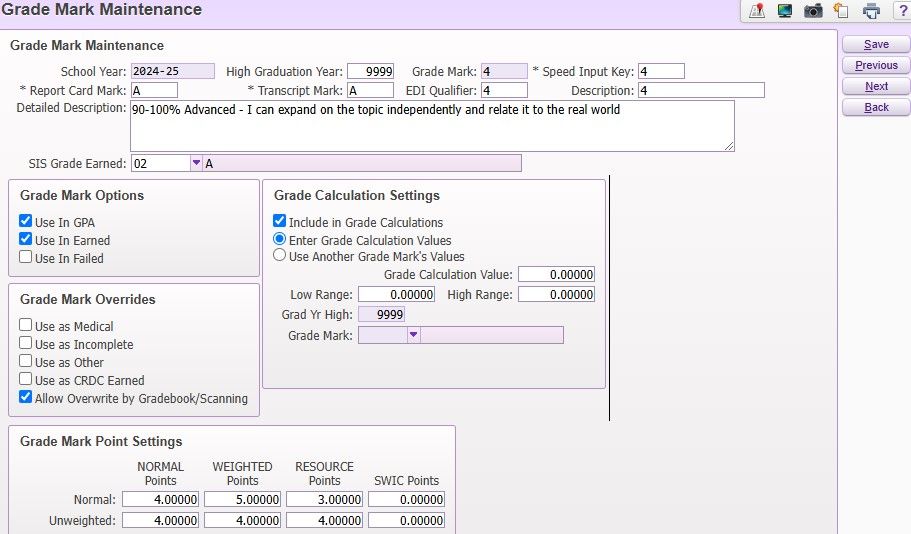Click the Next button

[876, 87]
